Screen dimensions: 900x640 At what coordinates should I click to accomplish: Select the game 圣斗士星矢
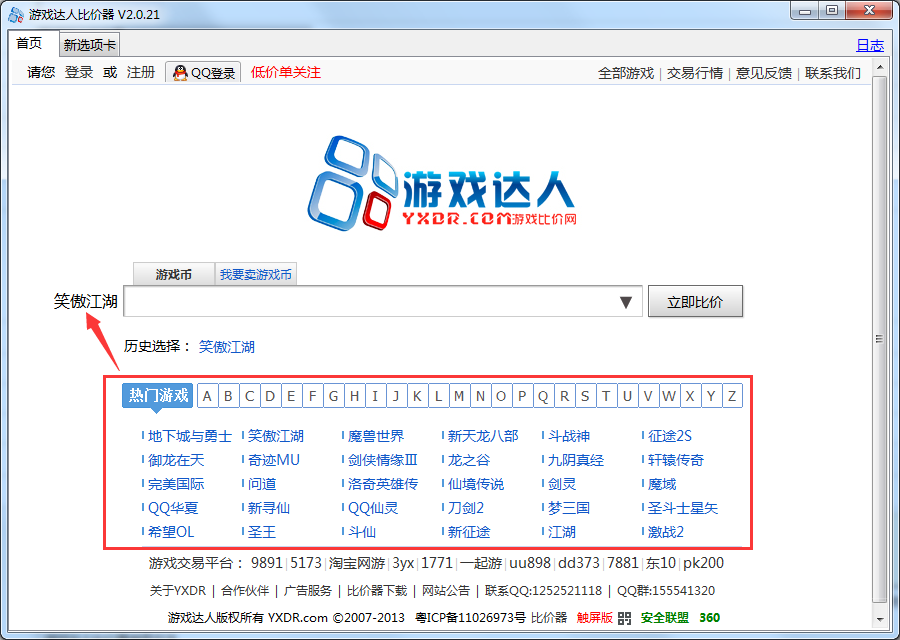click(683, 509)
